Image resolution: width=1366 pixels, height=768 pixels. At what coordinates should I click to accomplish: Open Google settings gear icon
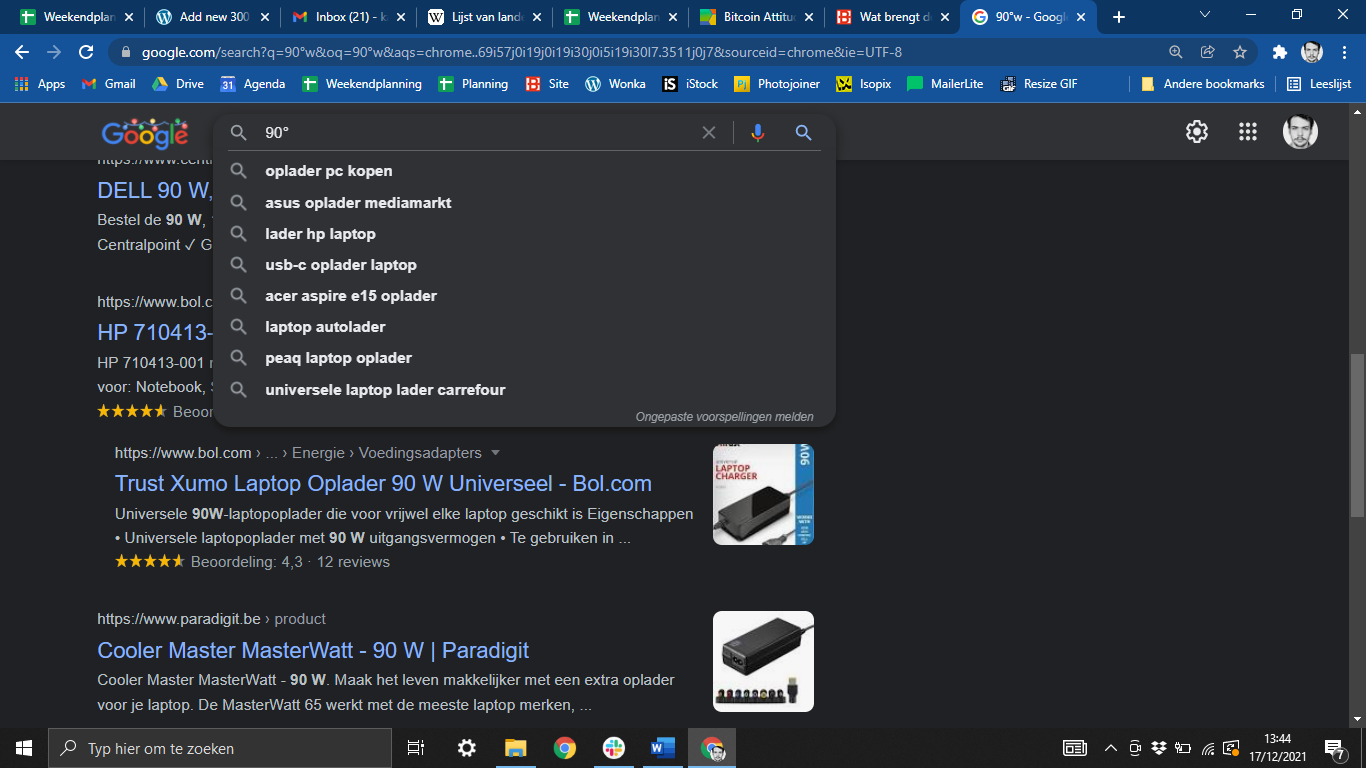click(x=1196, y=132)
